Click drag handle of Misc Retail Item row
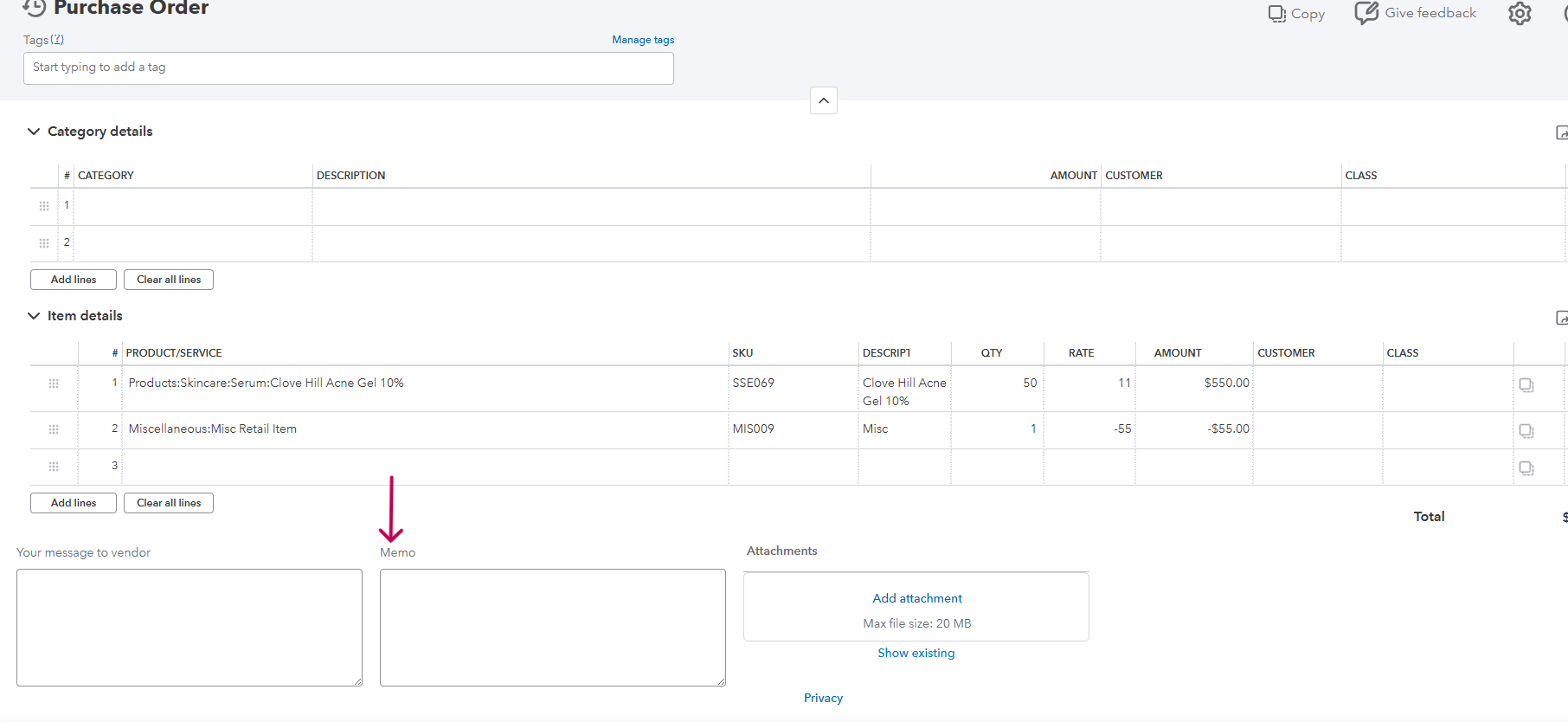Image resolution: width=1568 pixels, height=722 pixels. 54,429
